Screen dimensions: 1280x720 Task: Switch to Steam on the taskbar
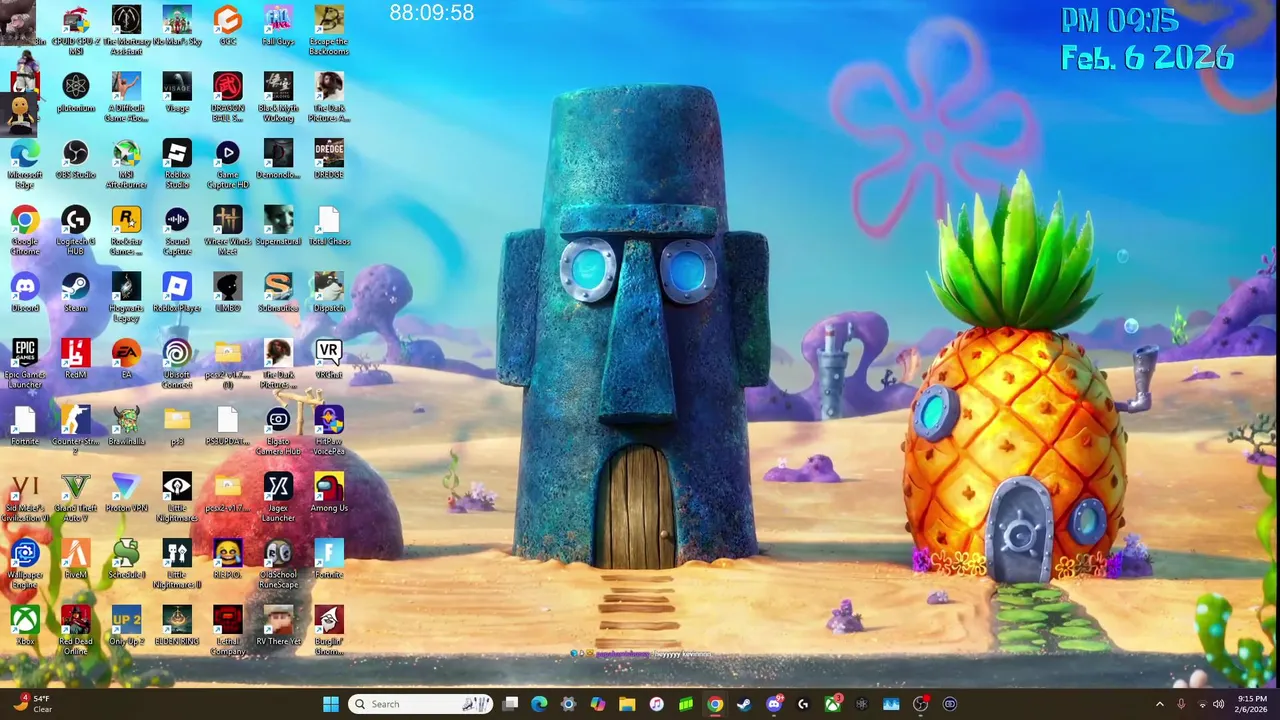744,704
